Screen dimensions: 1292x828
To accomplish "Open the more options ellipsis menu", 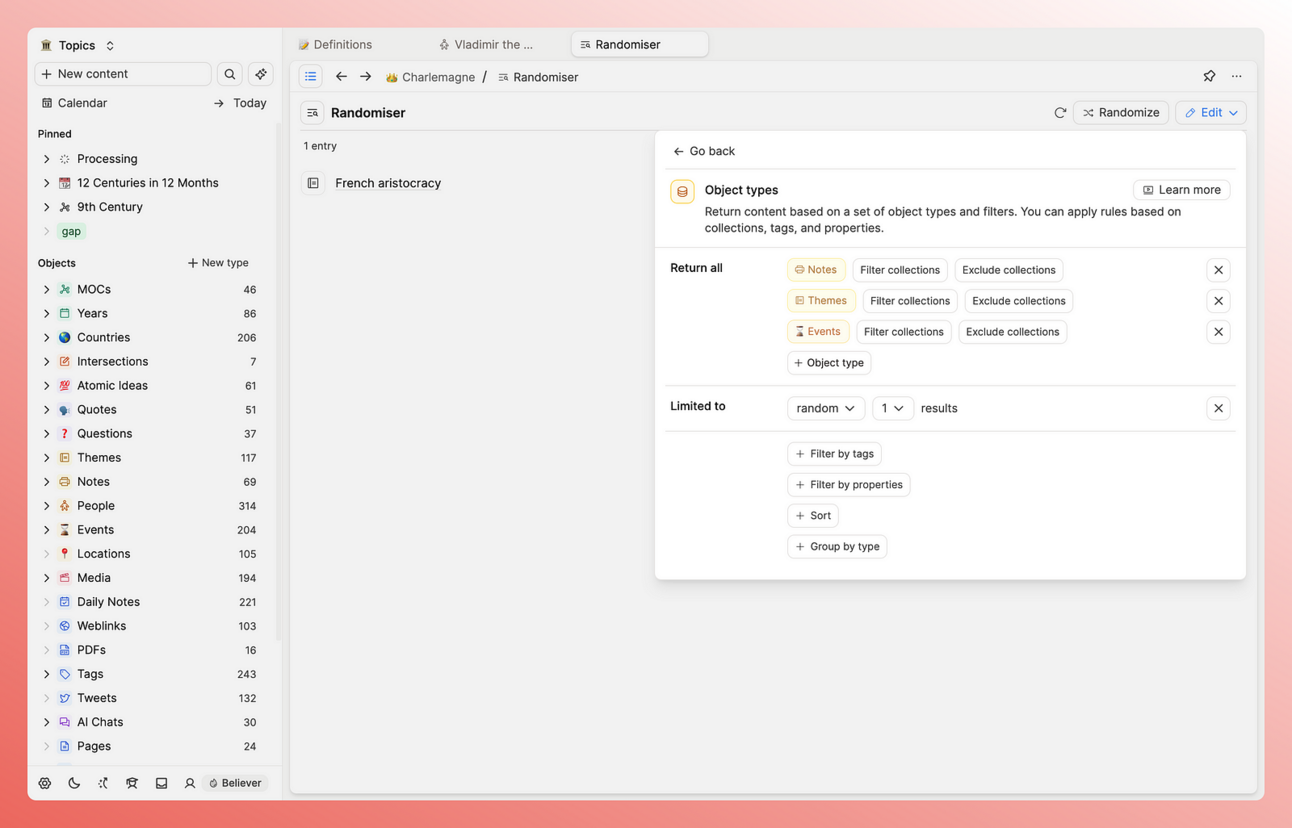I will [x=1236, y=76].
